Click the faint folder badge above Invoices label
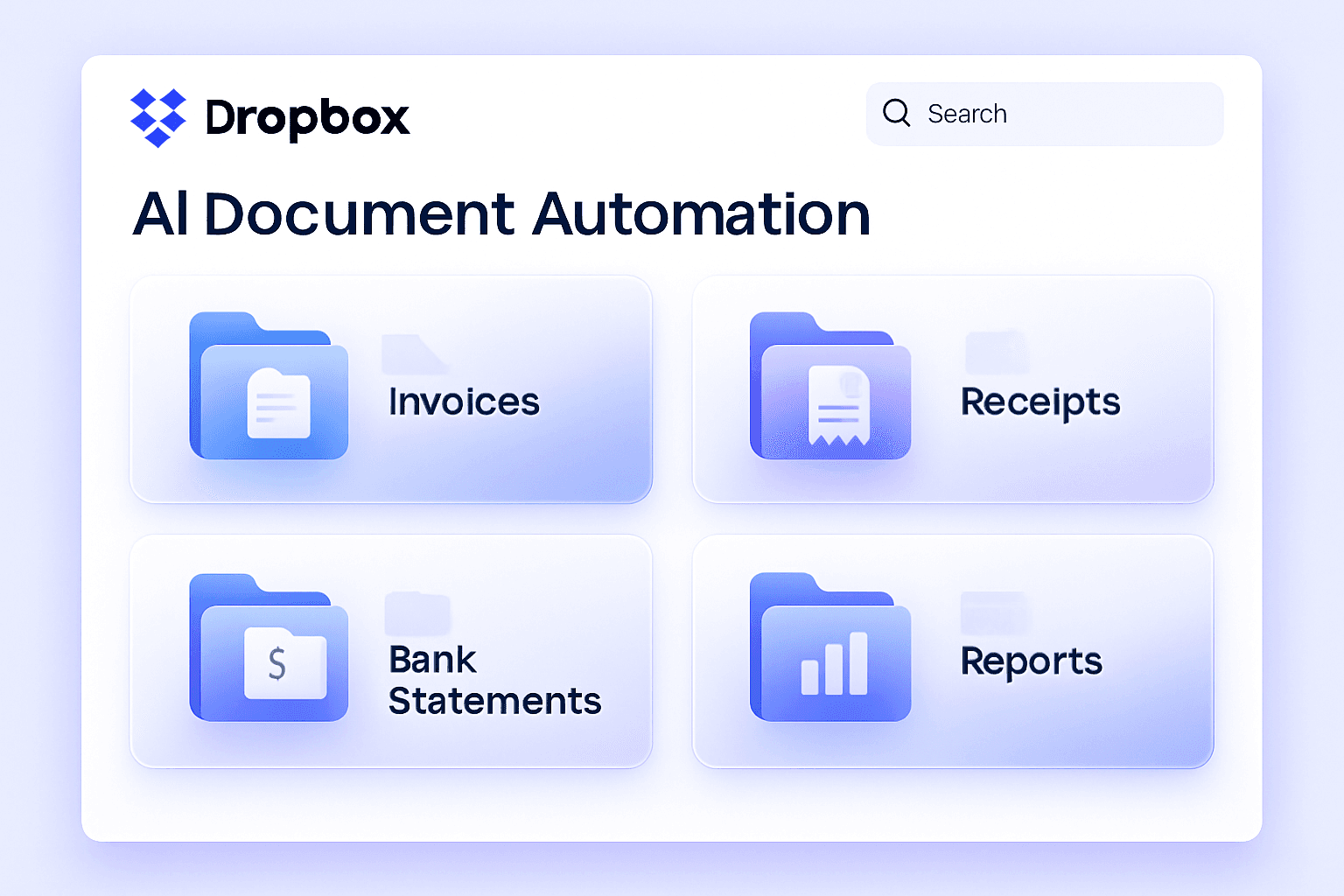Image resolution: width=1344 pixels, height=896 pixels. coord(415,353)
